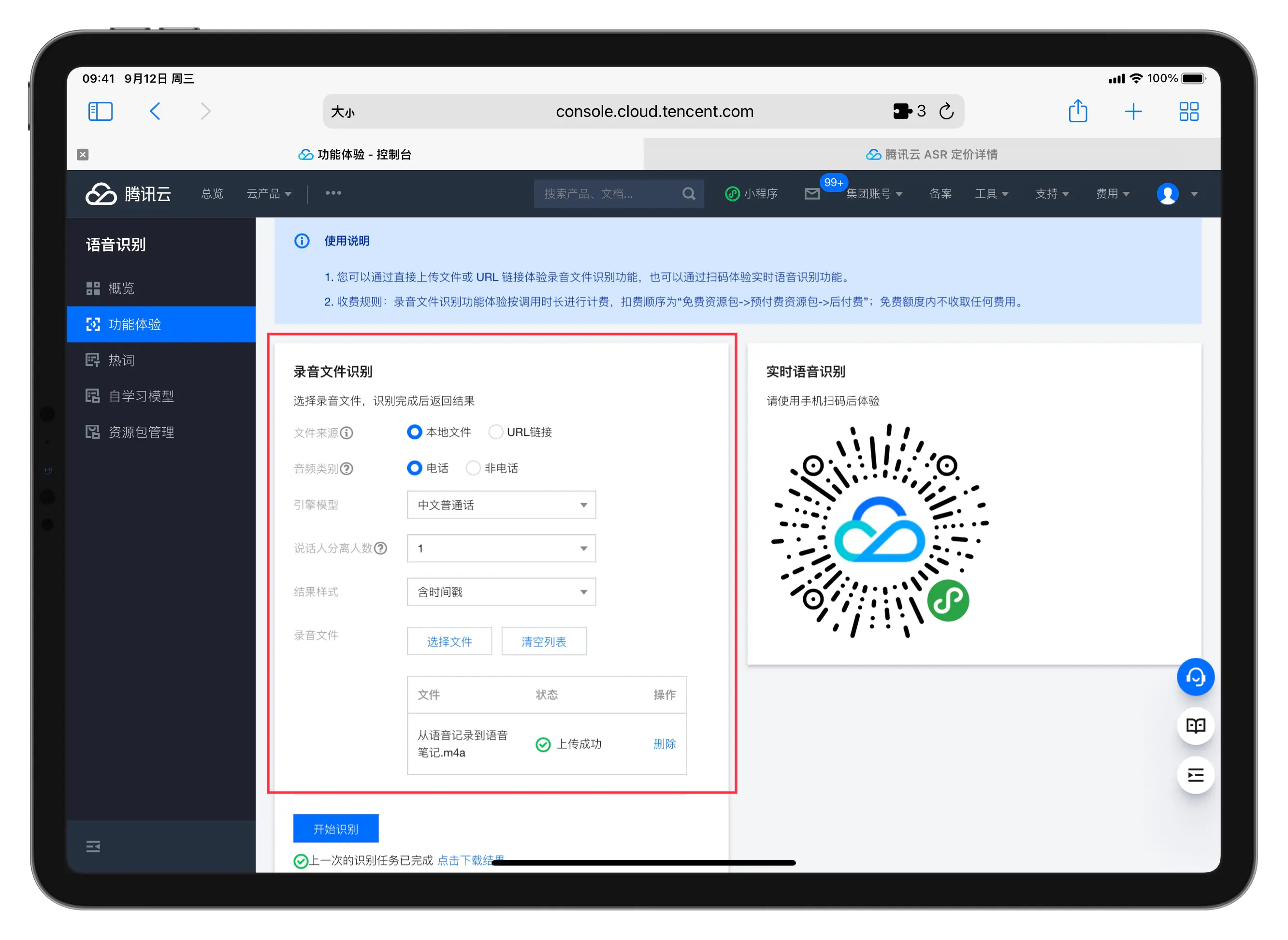Select the 本地文件 radio button
The width and height of the screenshot is (1288, 940).
(414, 433)
